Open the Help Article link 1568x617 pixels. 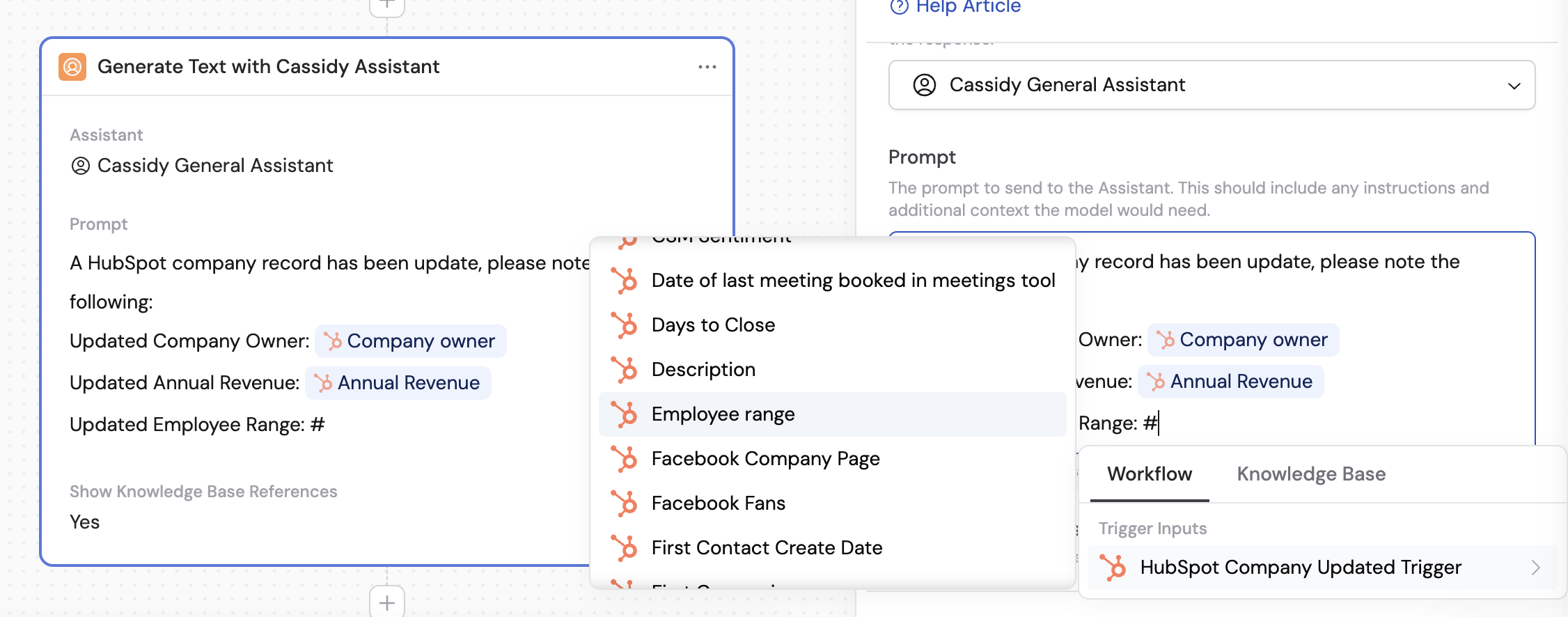(968, 7)
